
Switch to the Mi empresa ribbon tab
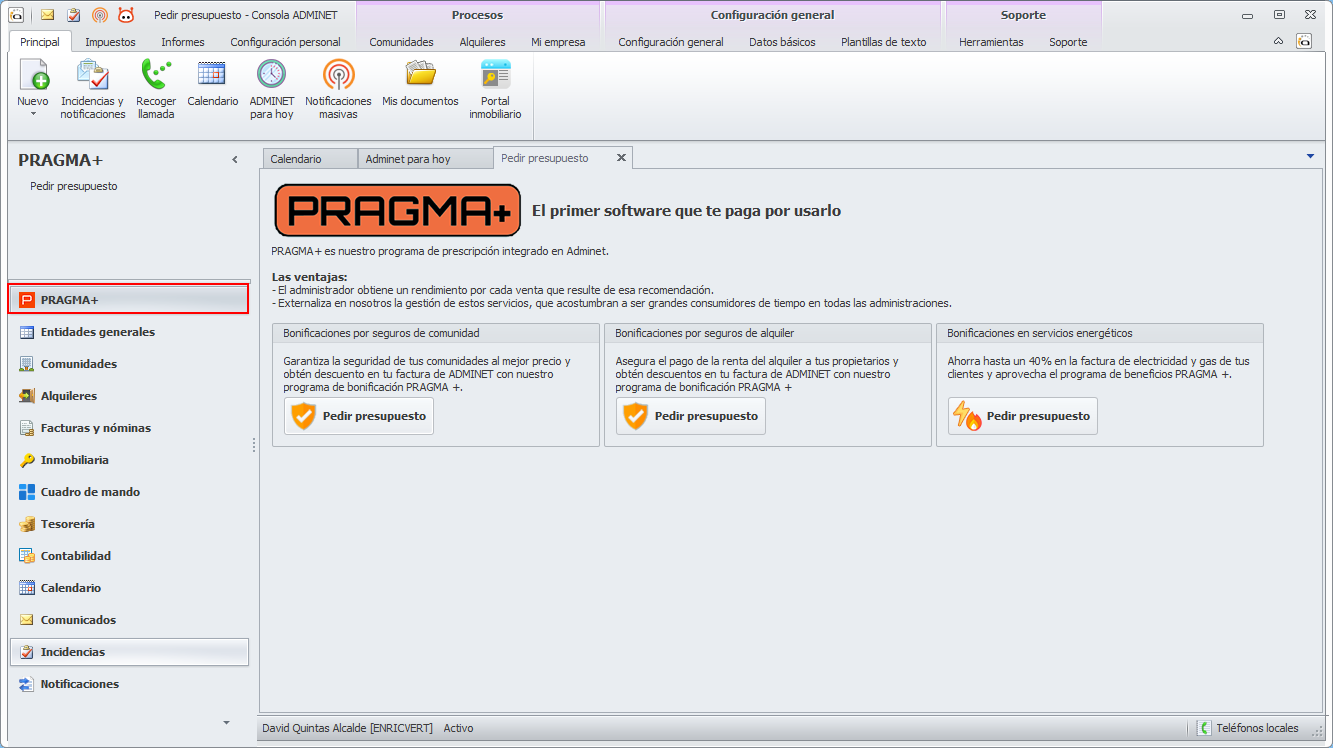pos(558,42)
